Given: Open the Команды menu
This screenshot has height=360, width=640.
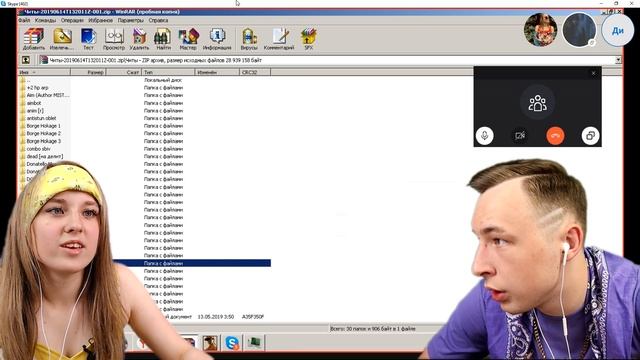Looking at the screenshot, I should click(x=45, y=20).
